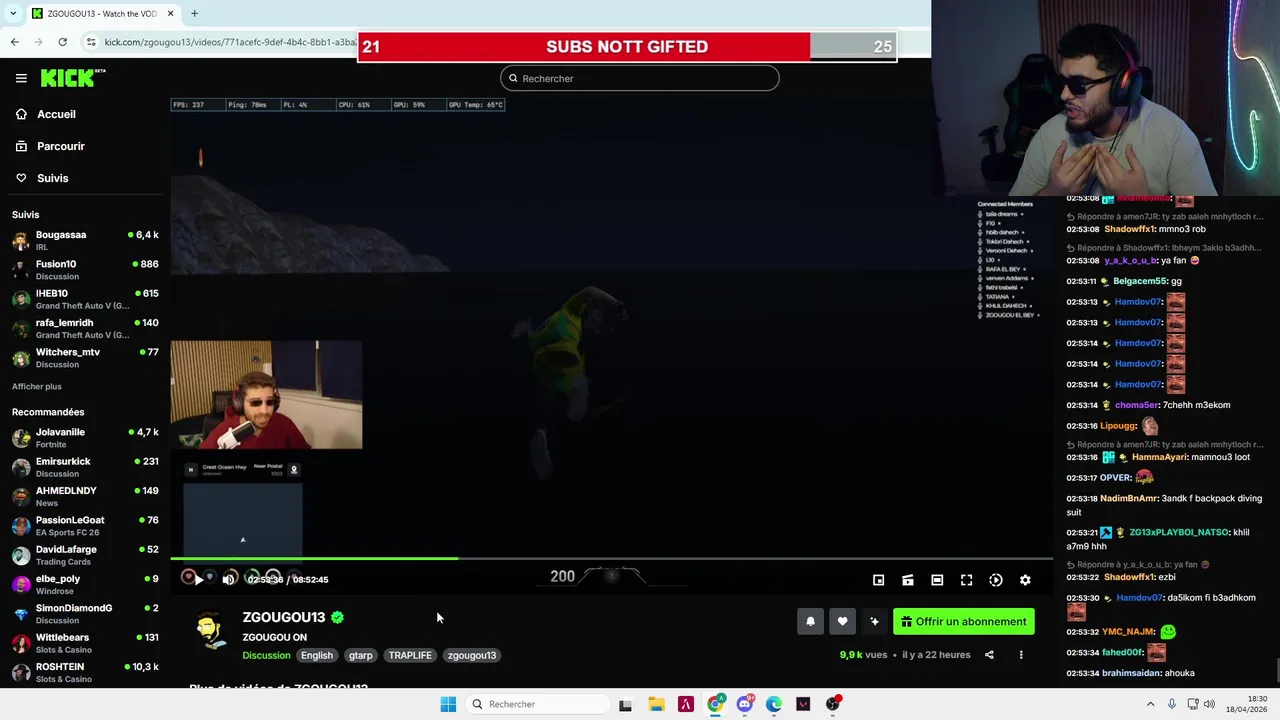Open the playback speed control

point(996,580)
